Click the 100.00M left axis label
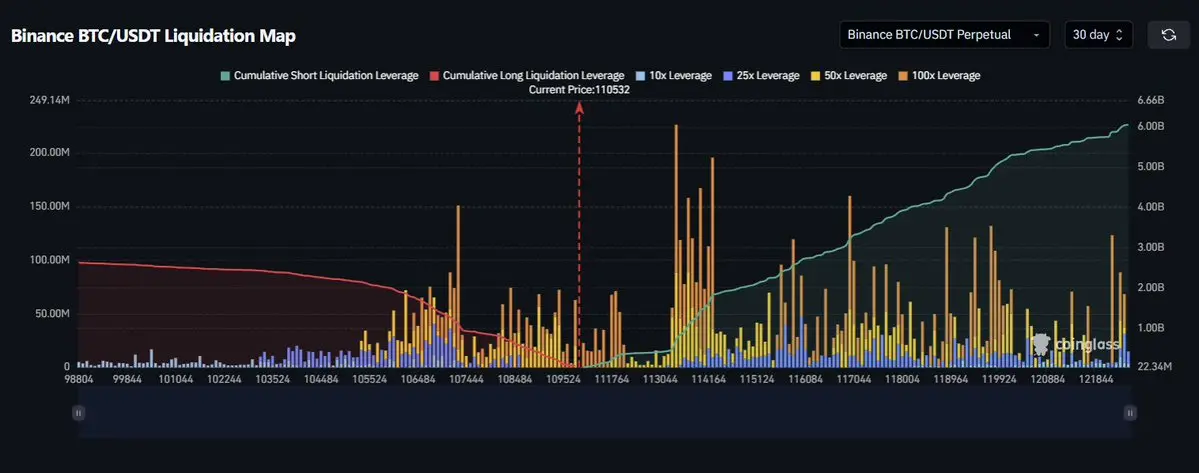1199x473 pixels. 49,260
